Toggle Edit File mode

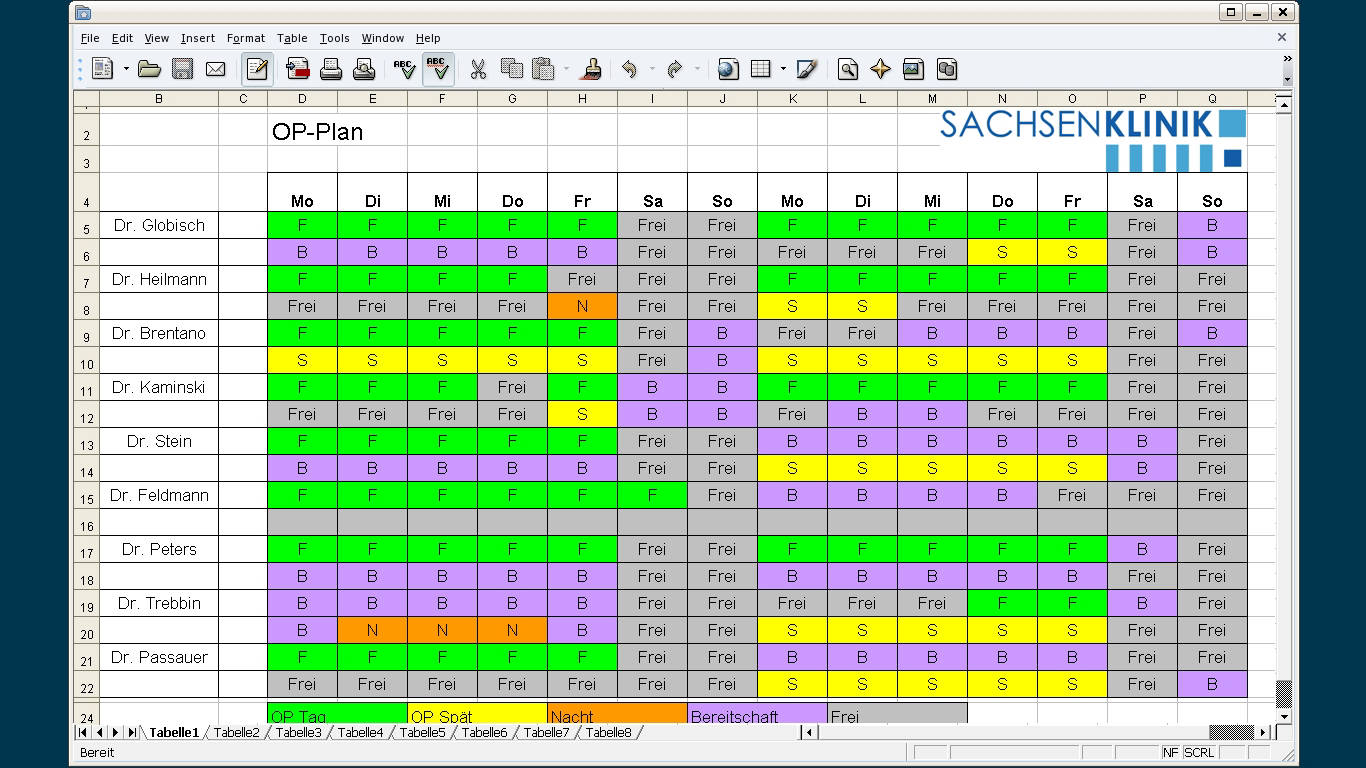pyautogui.click(x=257, y=69)
